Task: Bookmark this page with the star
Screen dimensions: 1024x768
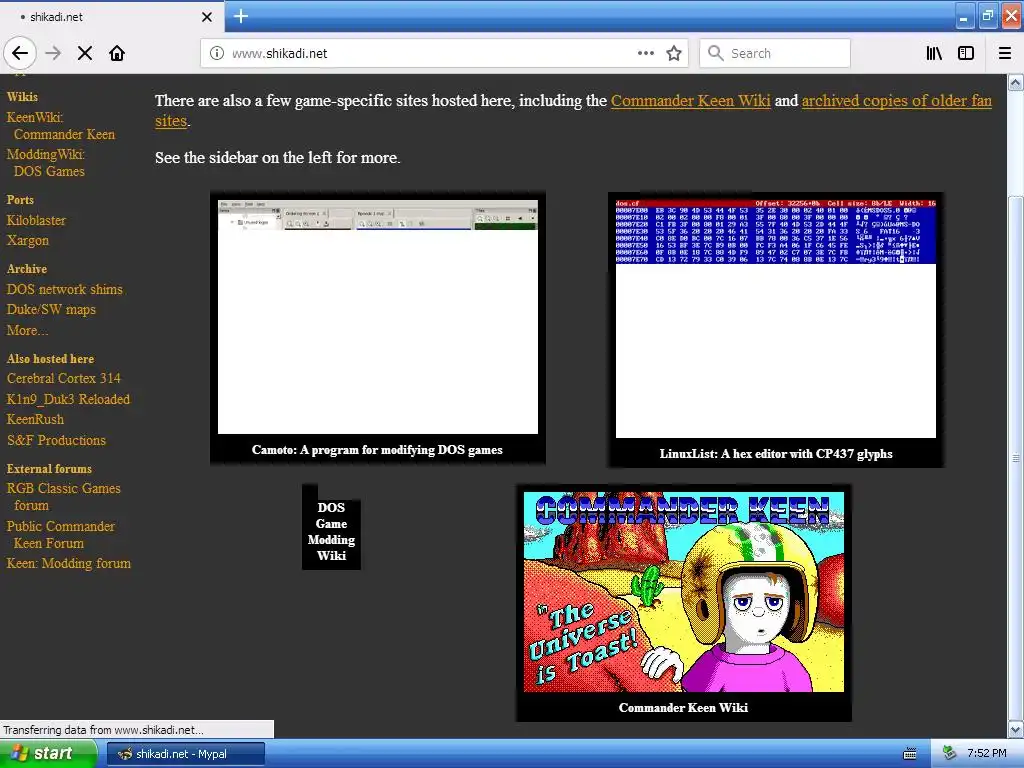Action: [674, 53]
